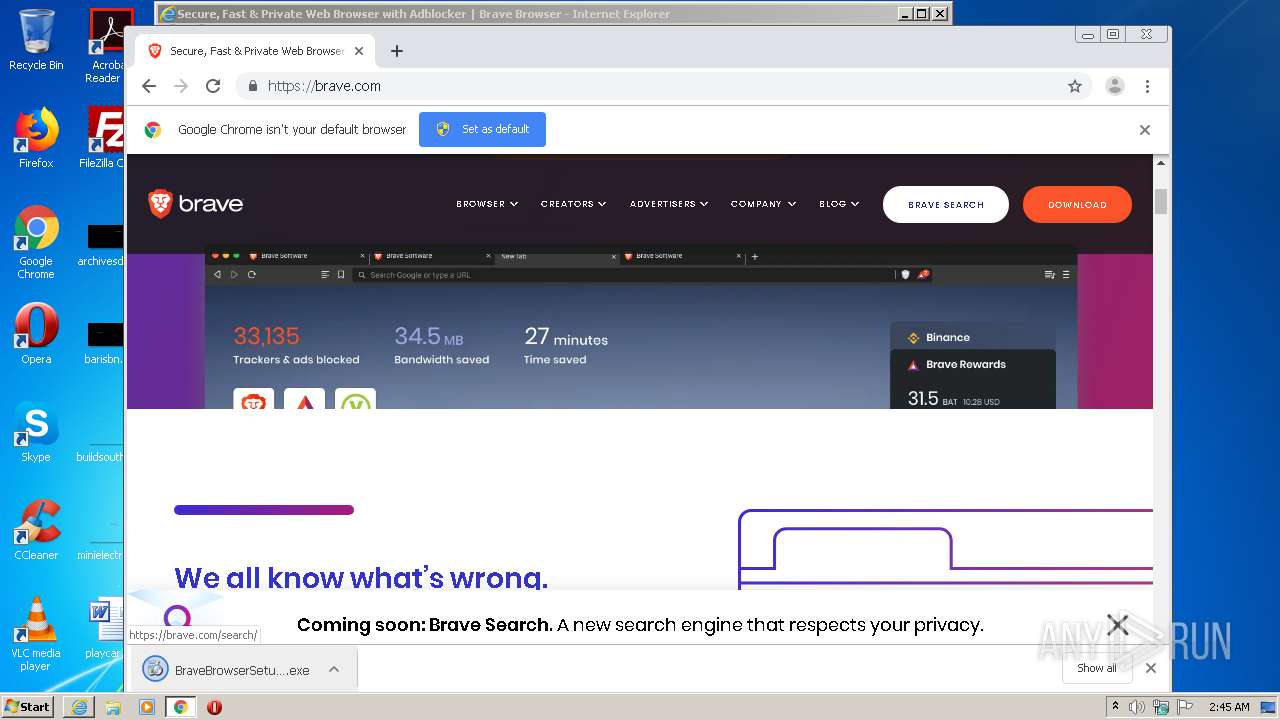Open Firefox desktop shortcut
1280x720 pixels.
pyautogui.click(x=36, y=138)
